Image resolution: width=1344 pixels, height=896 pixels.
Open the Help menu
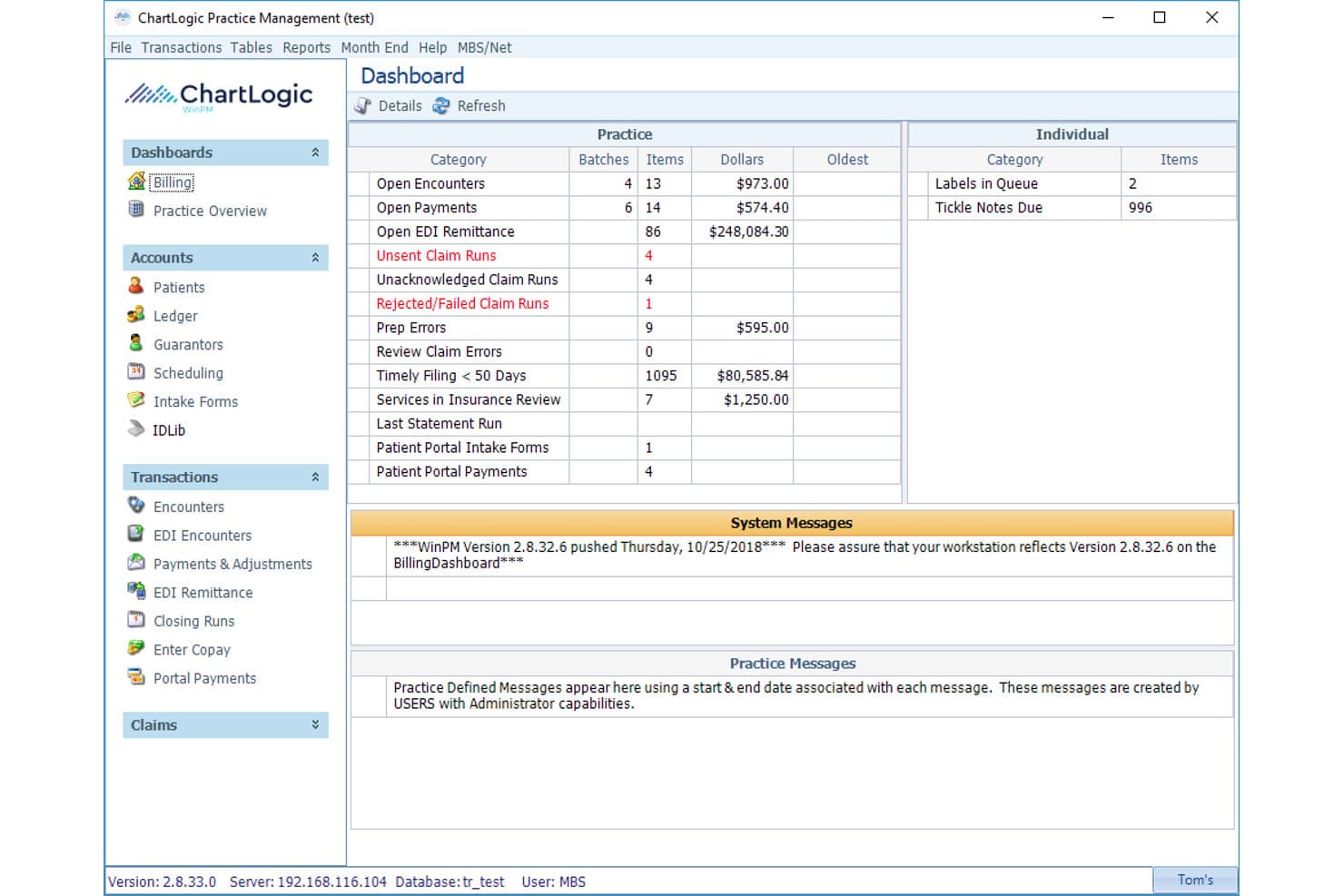433,47
